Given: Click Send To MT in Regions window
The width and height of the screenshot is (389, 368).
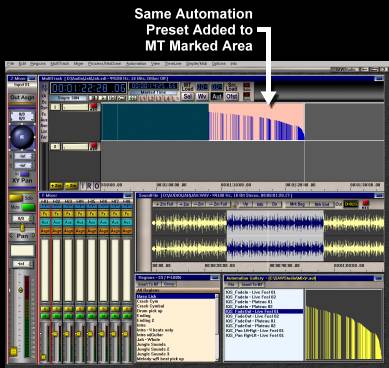Looking at the screenshot, I should point(149,284).
